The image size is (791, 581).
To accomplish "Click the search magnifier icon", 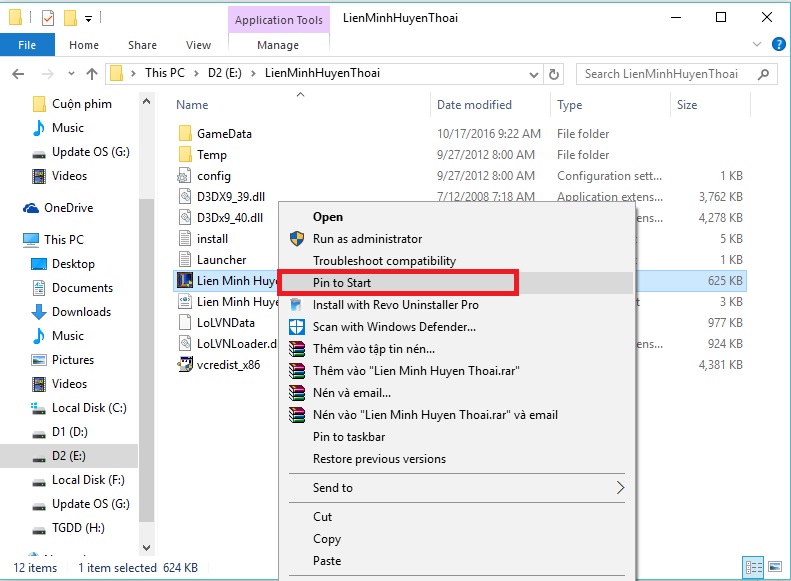I will 764,74.
